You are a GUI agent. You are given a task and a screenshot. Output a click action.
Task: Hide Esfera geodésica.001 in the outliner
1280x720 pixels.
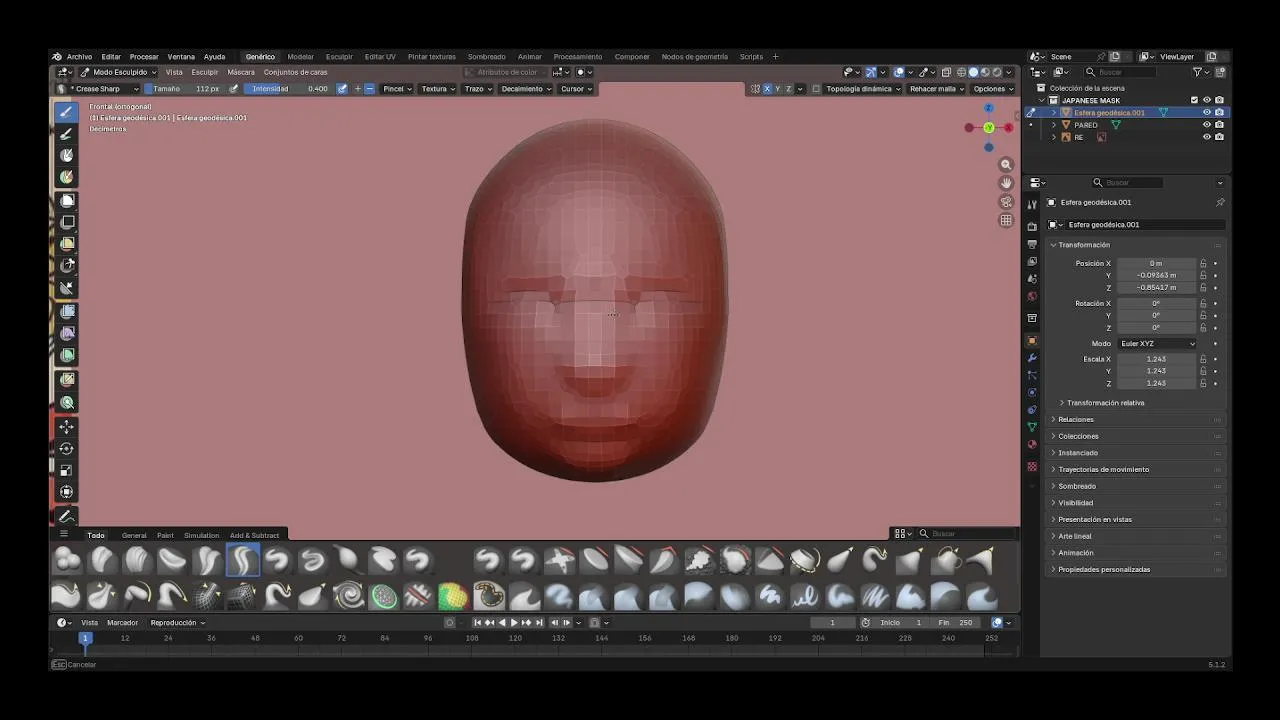1206,113
